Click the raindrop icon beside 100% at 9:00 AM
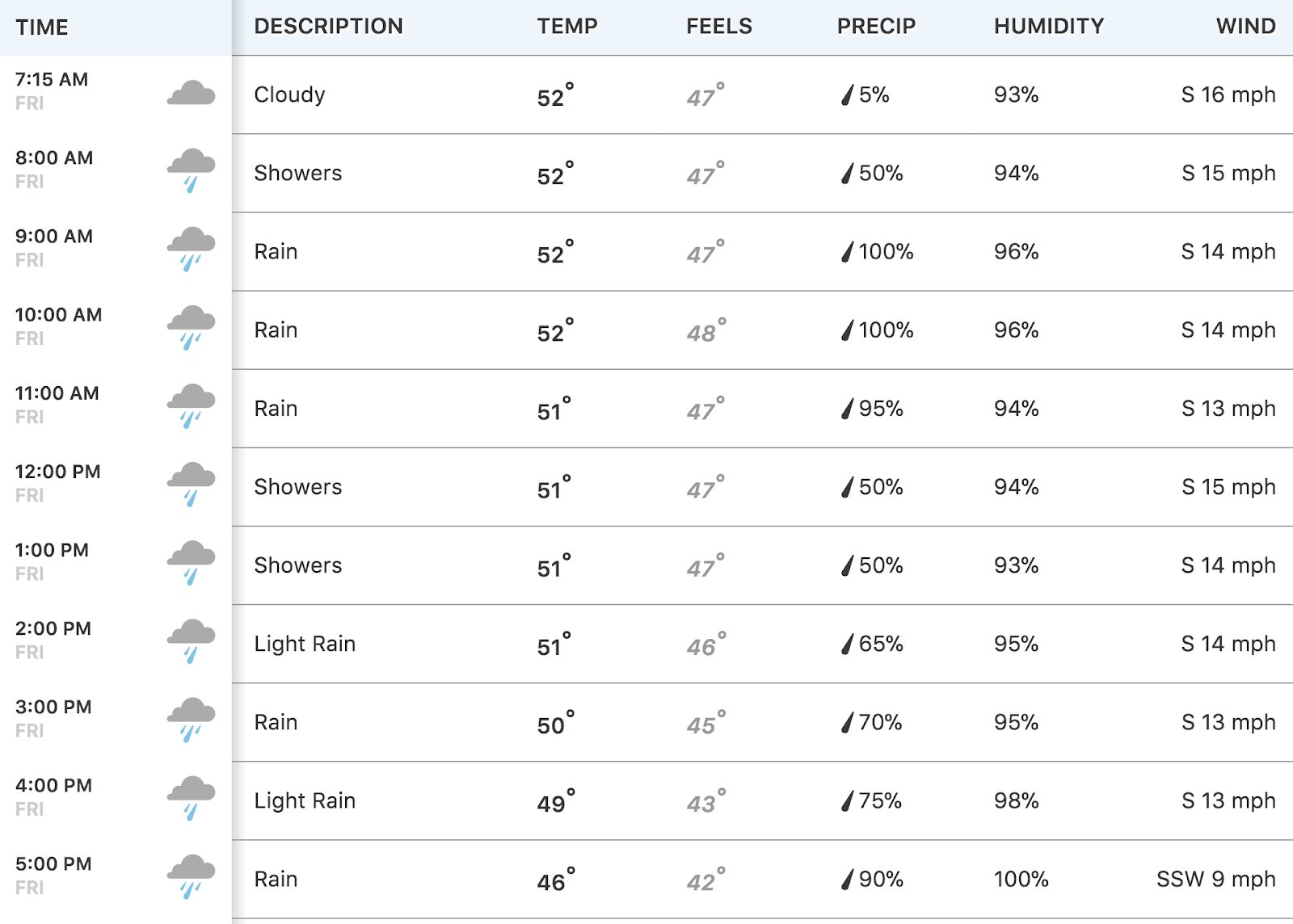 coord(847,252)
